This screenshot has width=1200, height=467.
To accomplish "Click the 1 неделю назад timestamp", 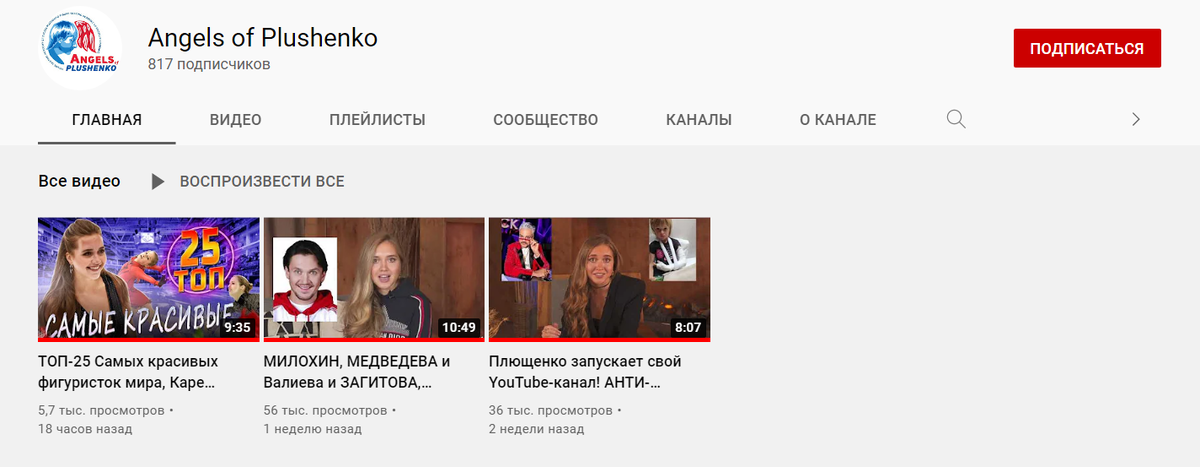I will pyautogui.click(x=313, y=429).
